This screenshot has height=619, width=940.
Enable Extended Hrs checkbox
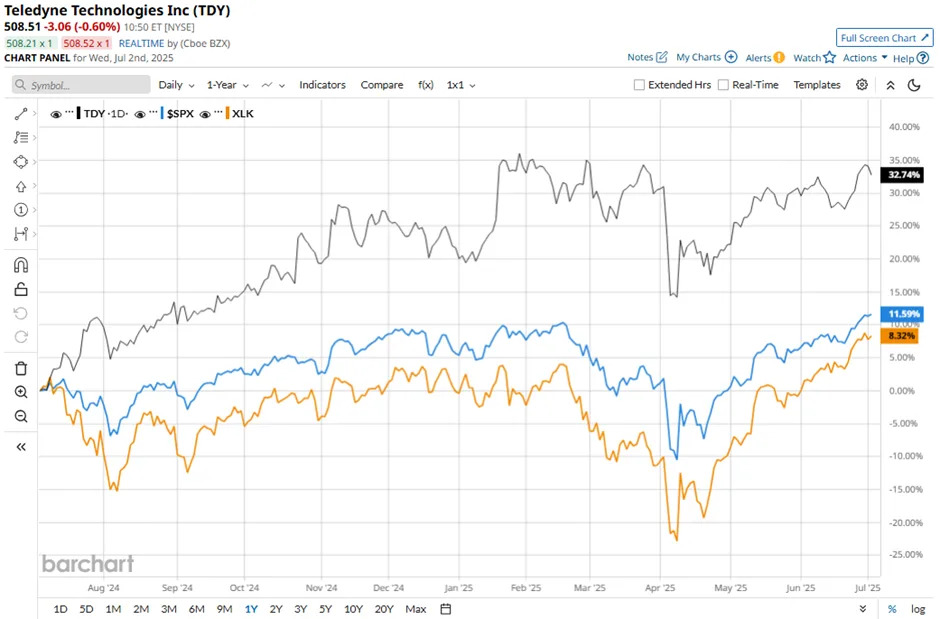[639, 84]
